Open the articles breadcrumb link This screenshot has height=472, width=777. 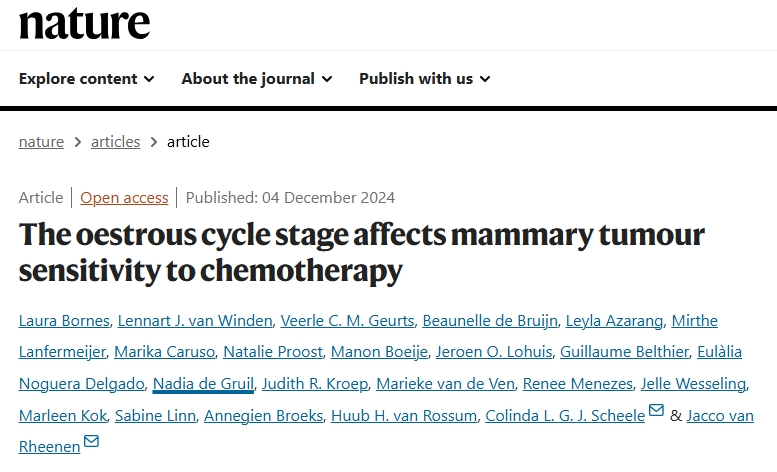(x=115, y=142)
